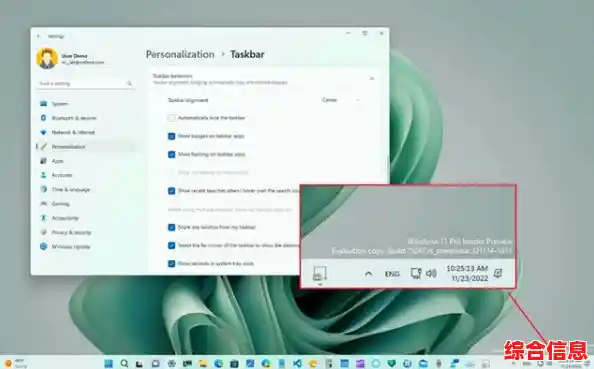Open Task View on the taskbar

[139, 364]
